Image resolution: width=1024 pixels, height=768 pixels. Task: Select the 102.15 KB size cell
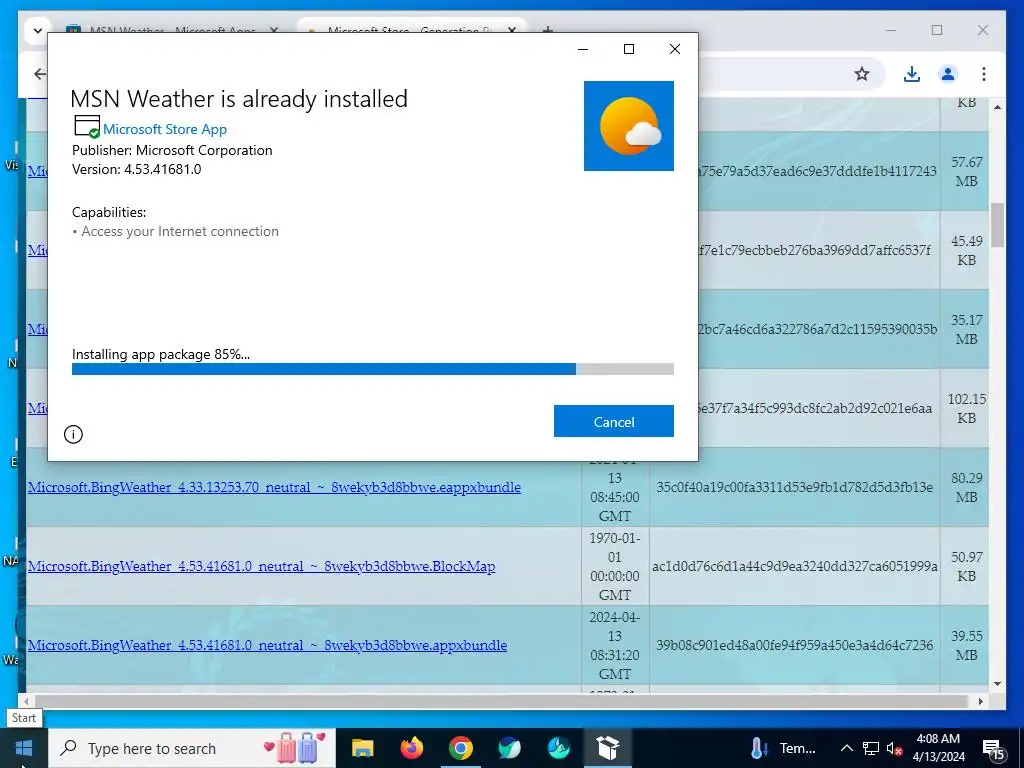966,408
